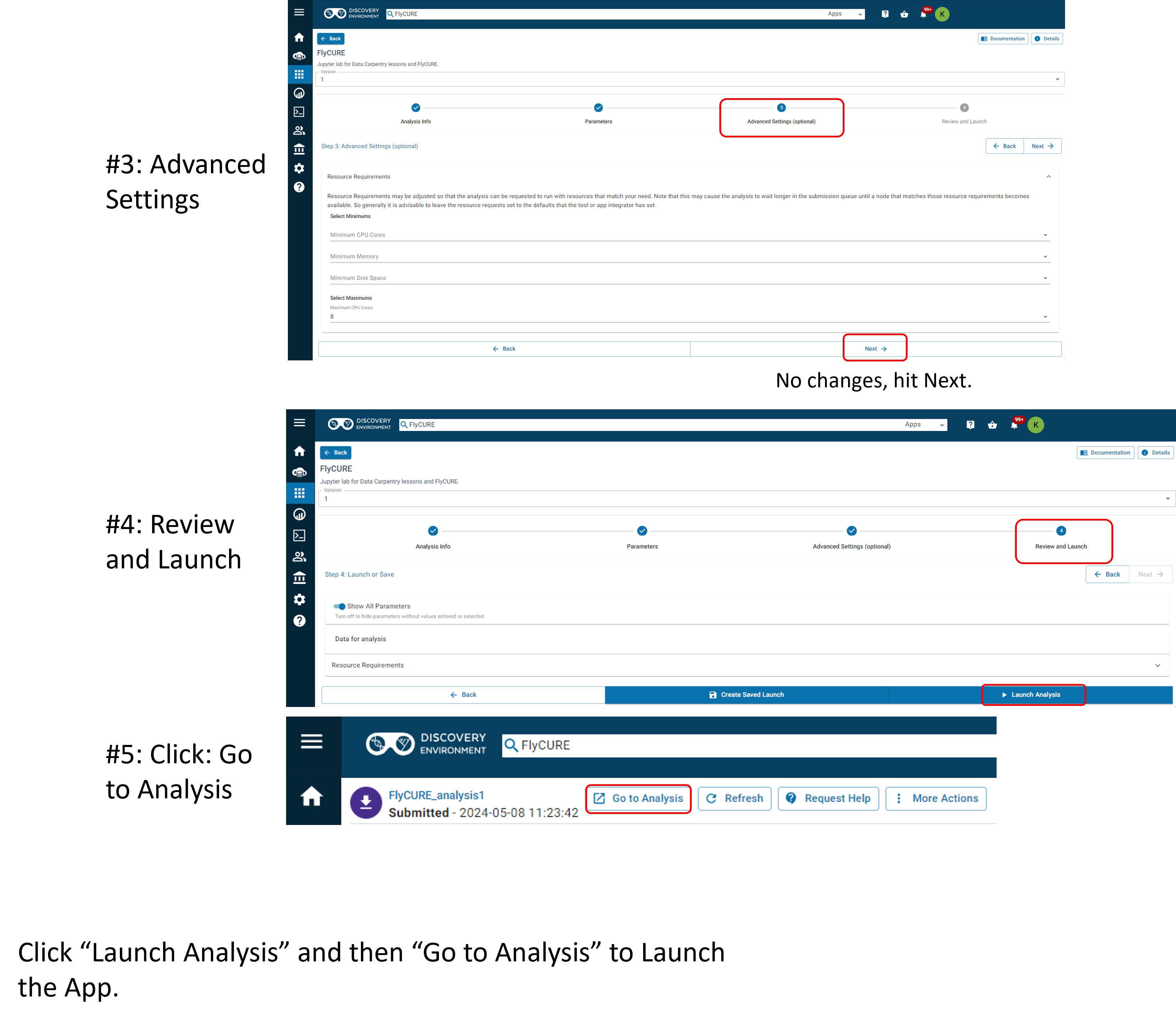Open the Minimum CPU Cores dropdown

point(689,235)
